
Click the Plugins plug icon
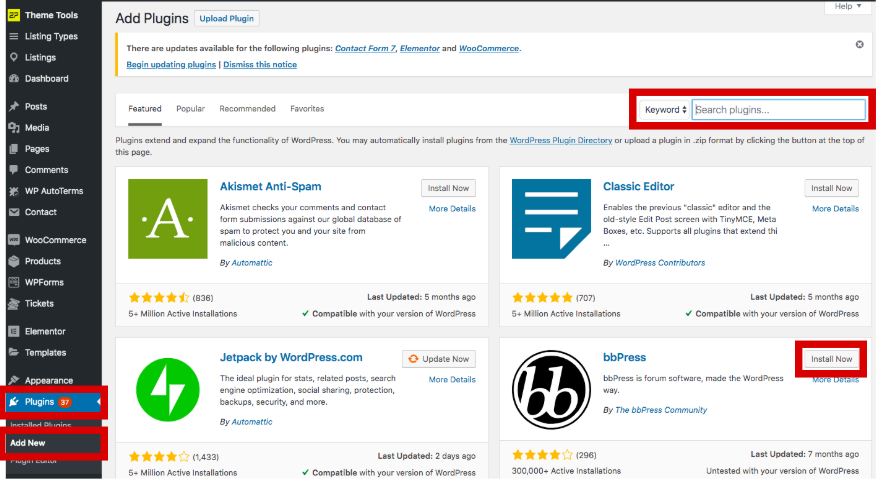[14, 401]
